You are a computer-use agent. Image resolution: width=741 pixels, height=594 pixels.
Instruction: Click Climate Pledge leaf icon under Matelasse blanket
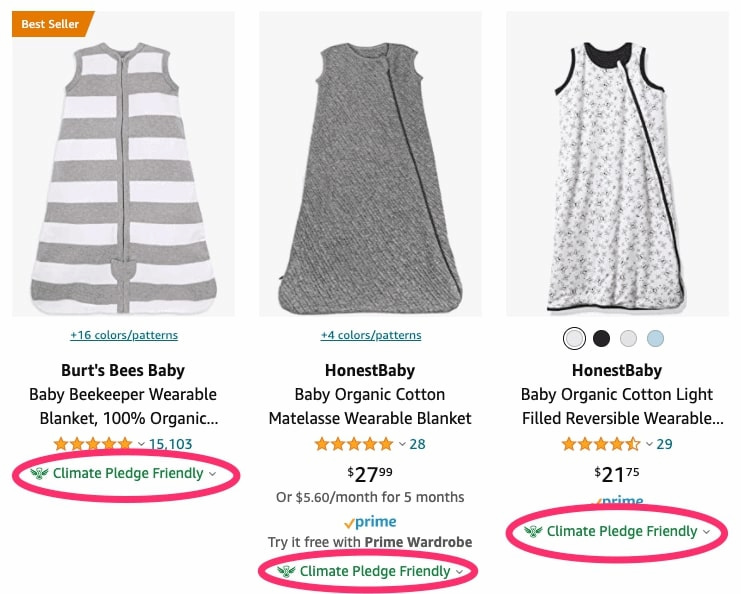[x=286, y=571]
